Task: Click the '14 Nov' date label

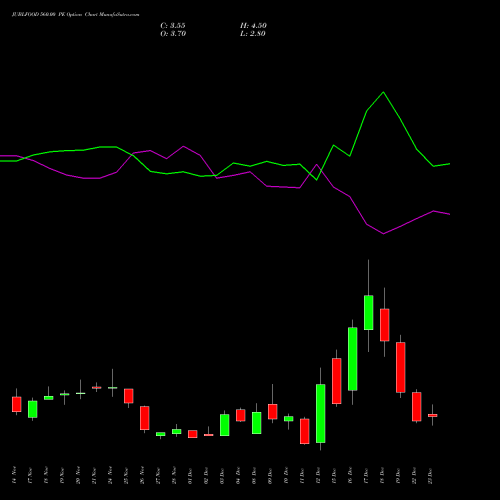Action: pos(14,475)
